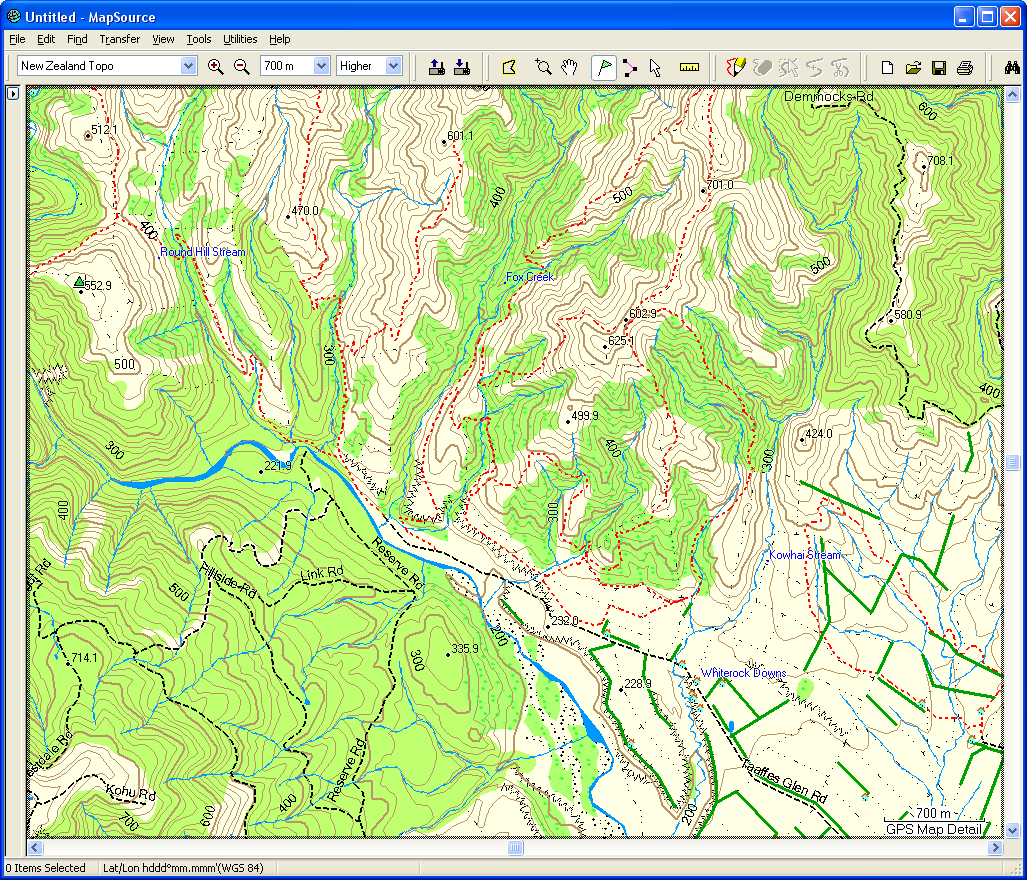This screenshot has width=1027, height=880.
Task: Open the Utilities menu
Action: 240,39
